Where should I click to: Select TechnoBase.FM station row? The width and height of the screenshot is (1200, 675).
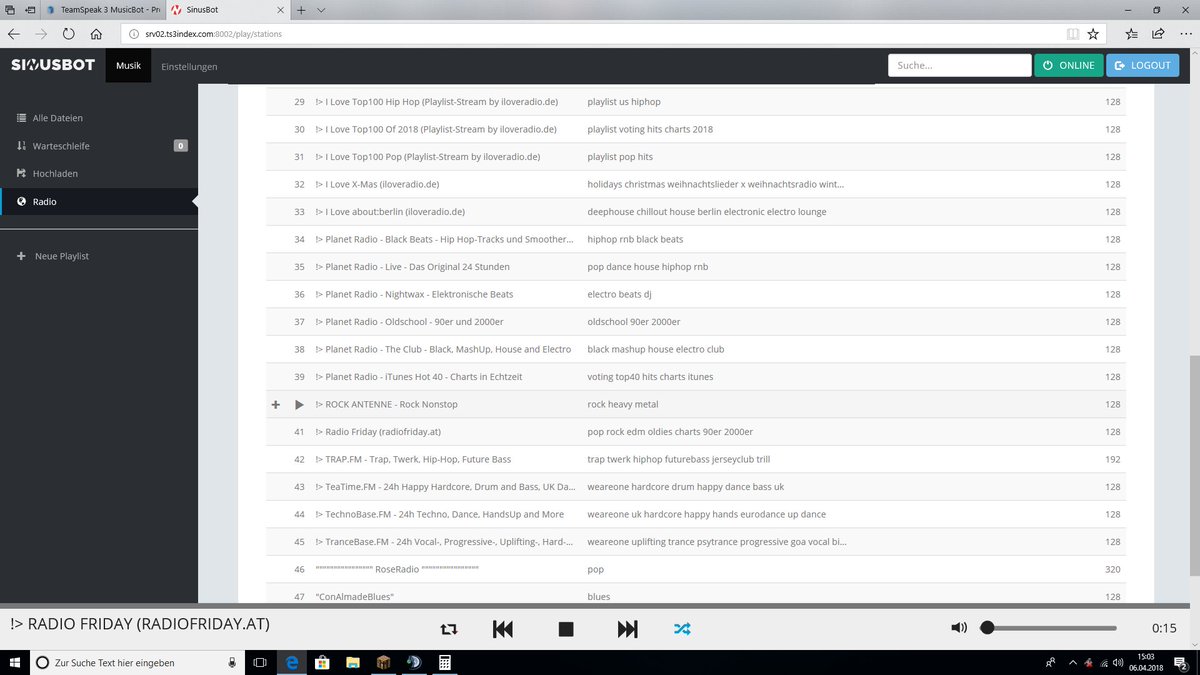pos(695,515)
